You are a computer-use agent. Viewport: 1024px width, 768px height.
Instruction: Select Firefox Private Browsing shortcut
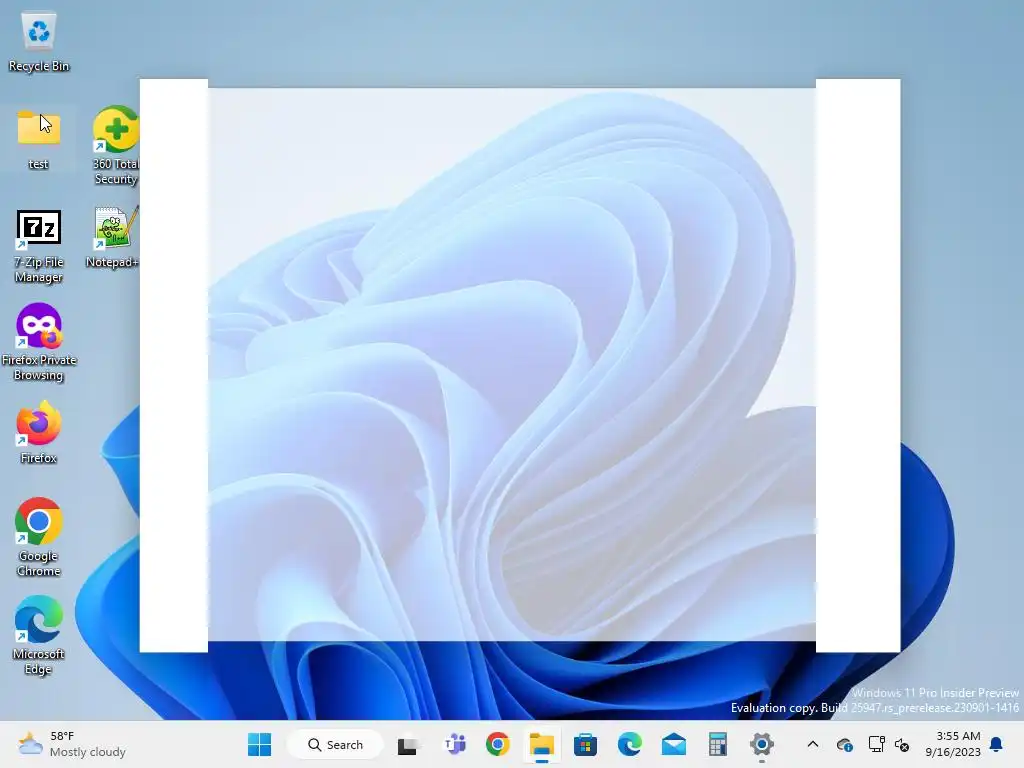coord(39,342)
